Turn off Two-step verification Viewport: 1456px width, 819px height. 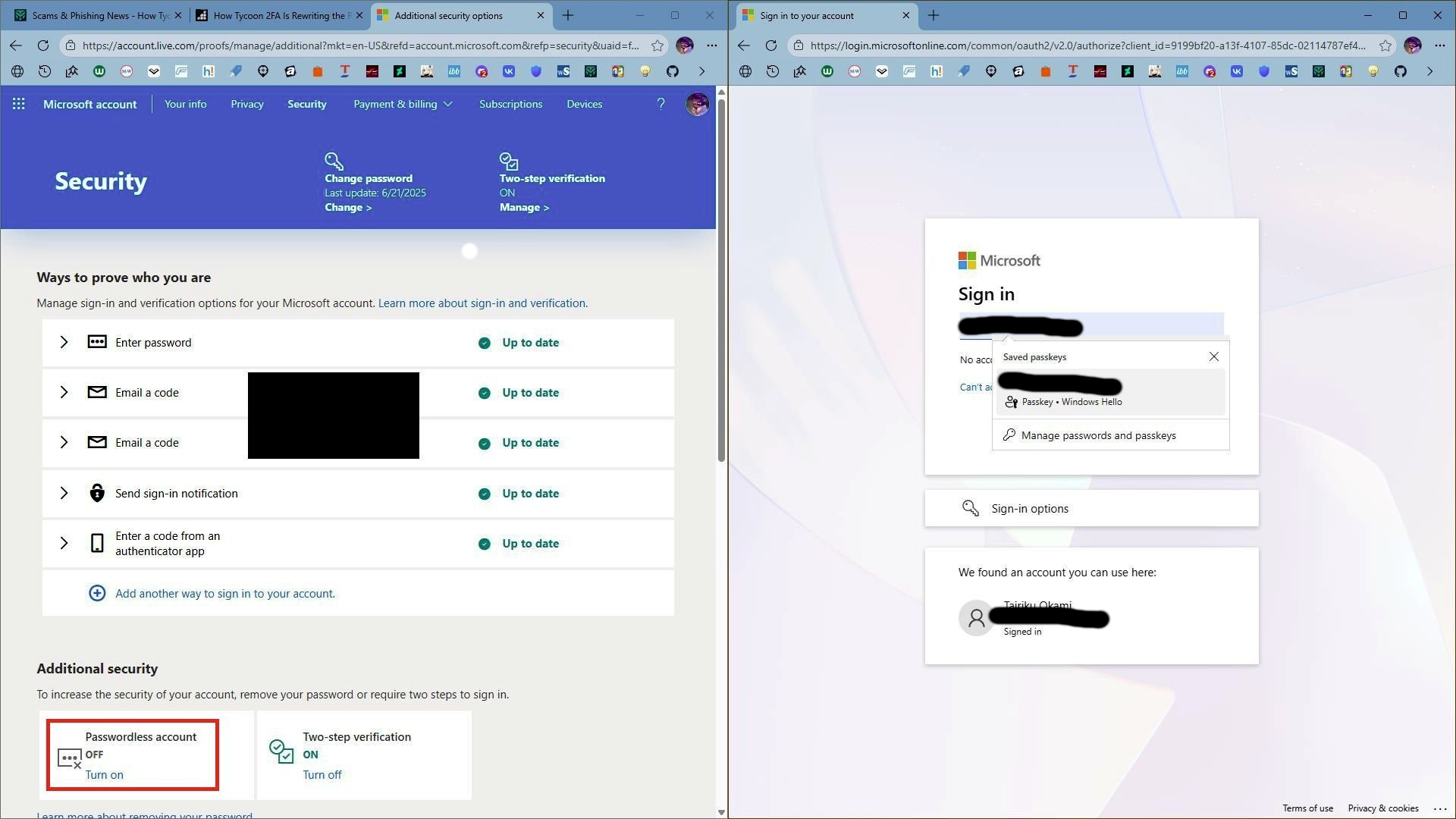[x=322, y=774]
